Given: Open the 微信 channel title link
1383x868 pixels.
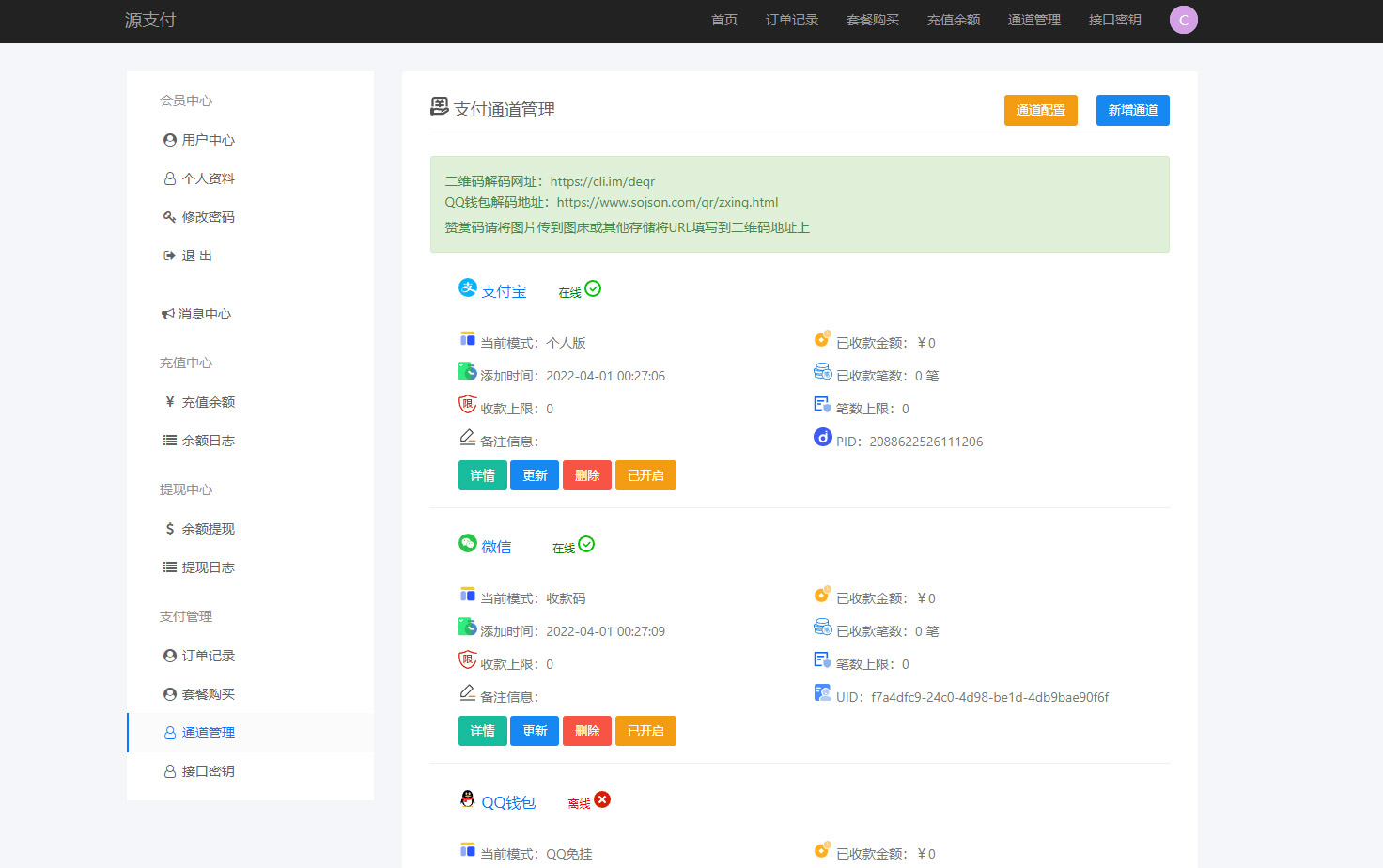Looking at the screenshot, I should pyautogui.click(x=496, y=548).
